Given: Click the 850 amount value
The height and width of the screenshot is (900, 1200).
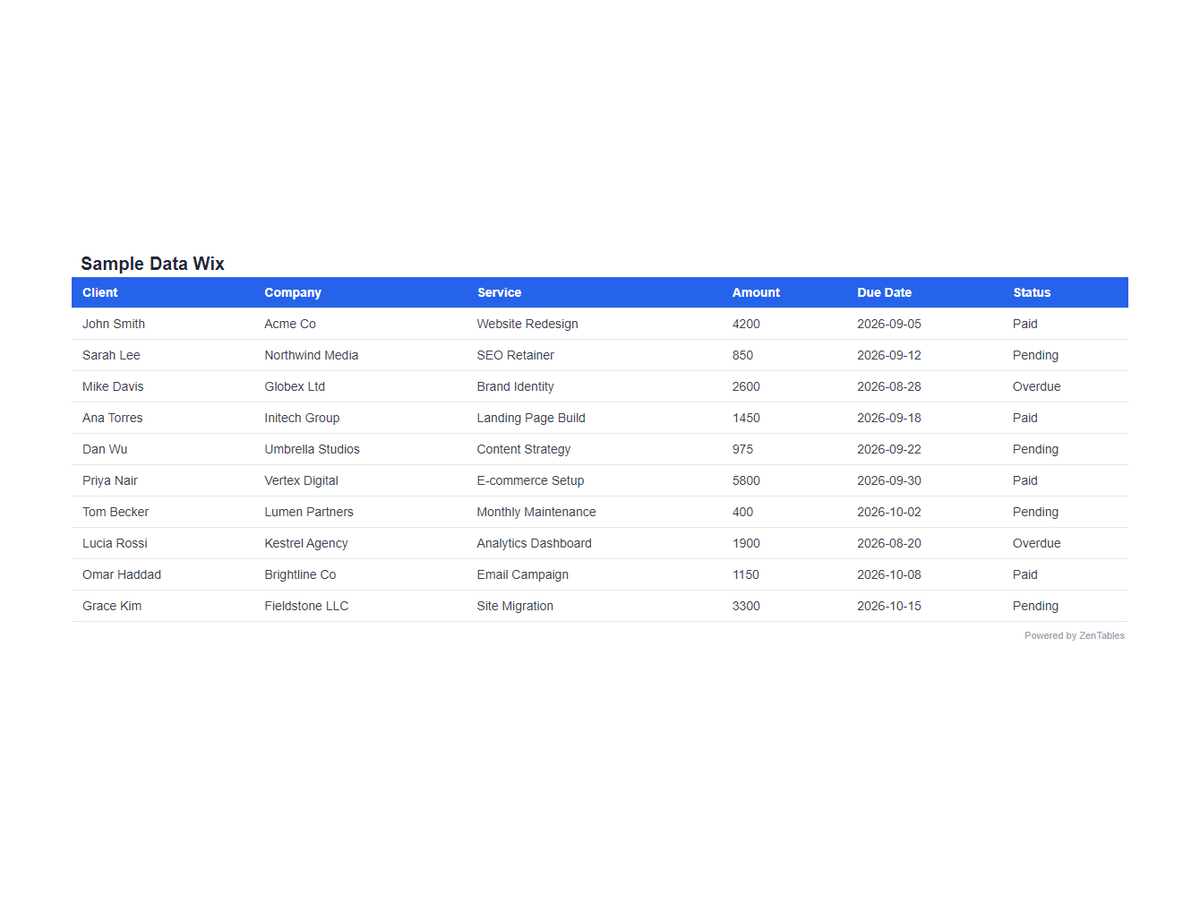Looking at the screenshot, I should [x=743, y=355].
